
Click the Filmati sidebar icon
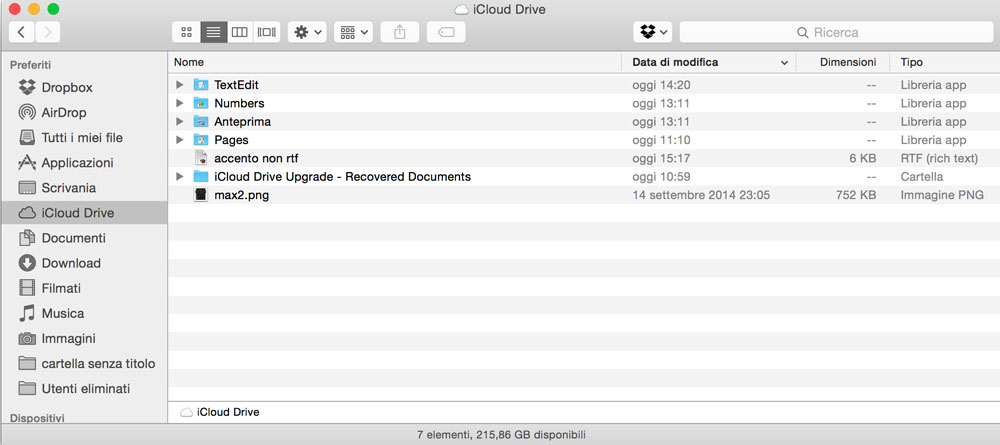point(27,288)
